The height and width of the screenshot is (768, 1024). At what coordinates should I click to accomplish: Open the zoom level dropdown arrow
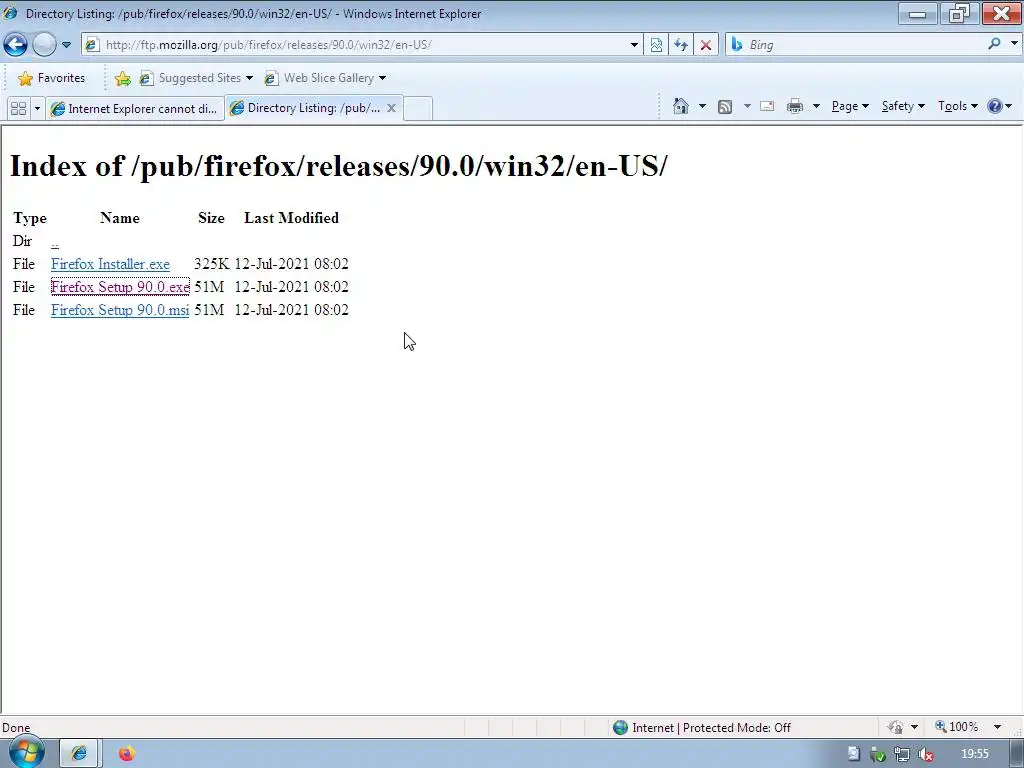coord(997,727)
